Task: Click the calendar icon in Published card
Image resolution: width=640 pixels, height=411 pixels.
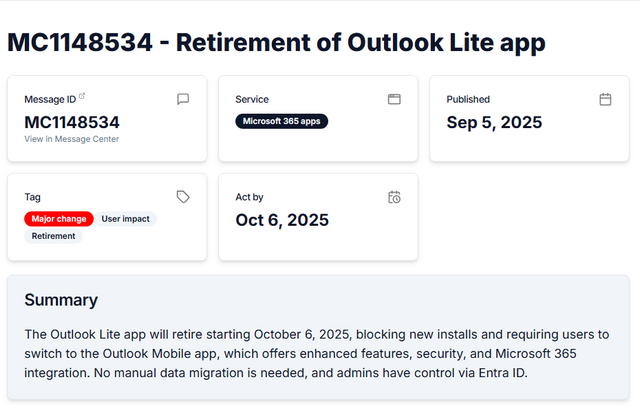Action: click(x=605, y=99)
